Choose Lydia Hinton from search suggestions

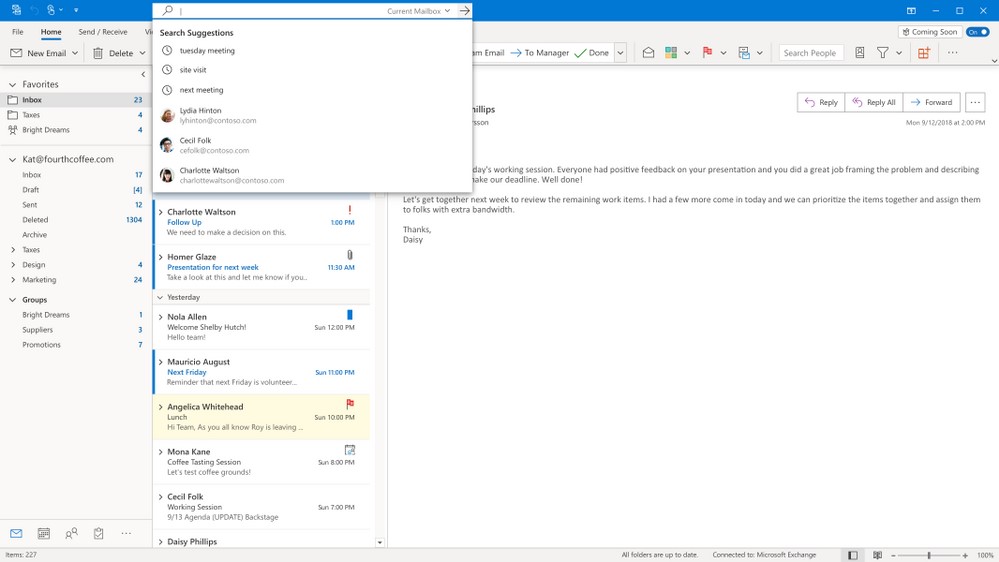312,115
